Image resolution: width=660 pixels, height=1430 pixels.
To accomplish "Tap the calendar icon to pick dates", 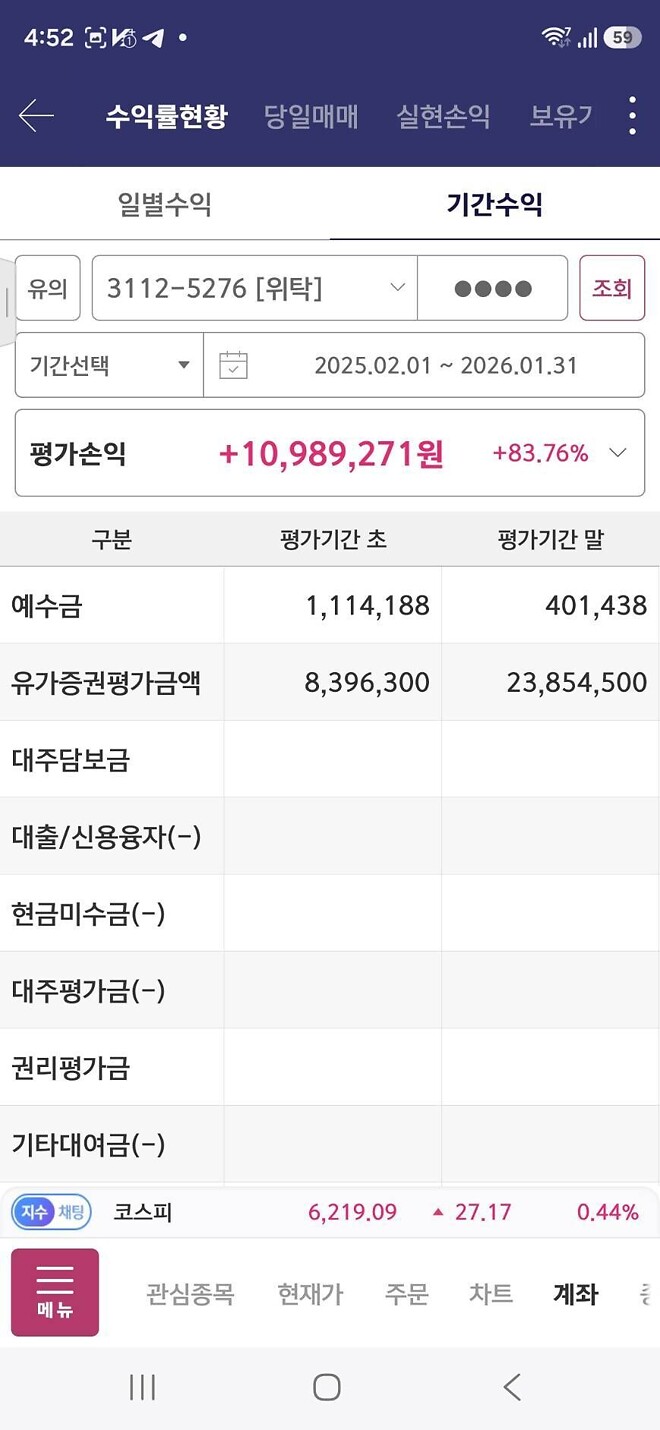I will pos(233,364).
